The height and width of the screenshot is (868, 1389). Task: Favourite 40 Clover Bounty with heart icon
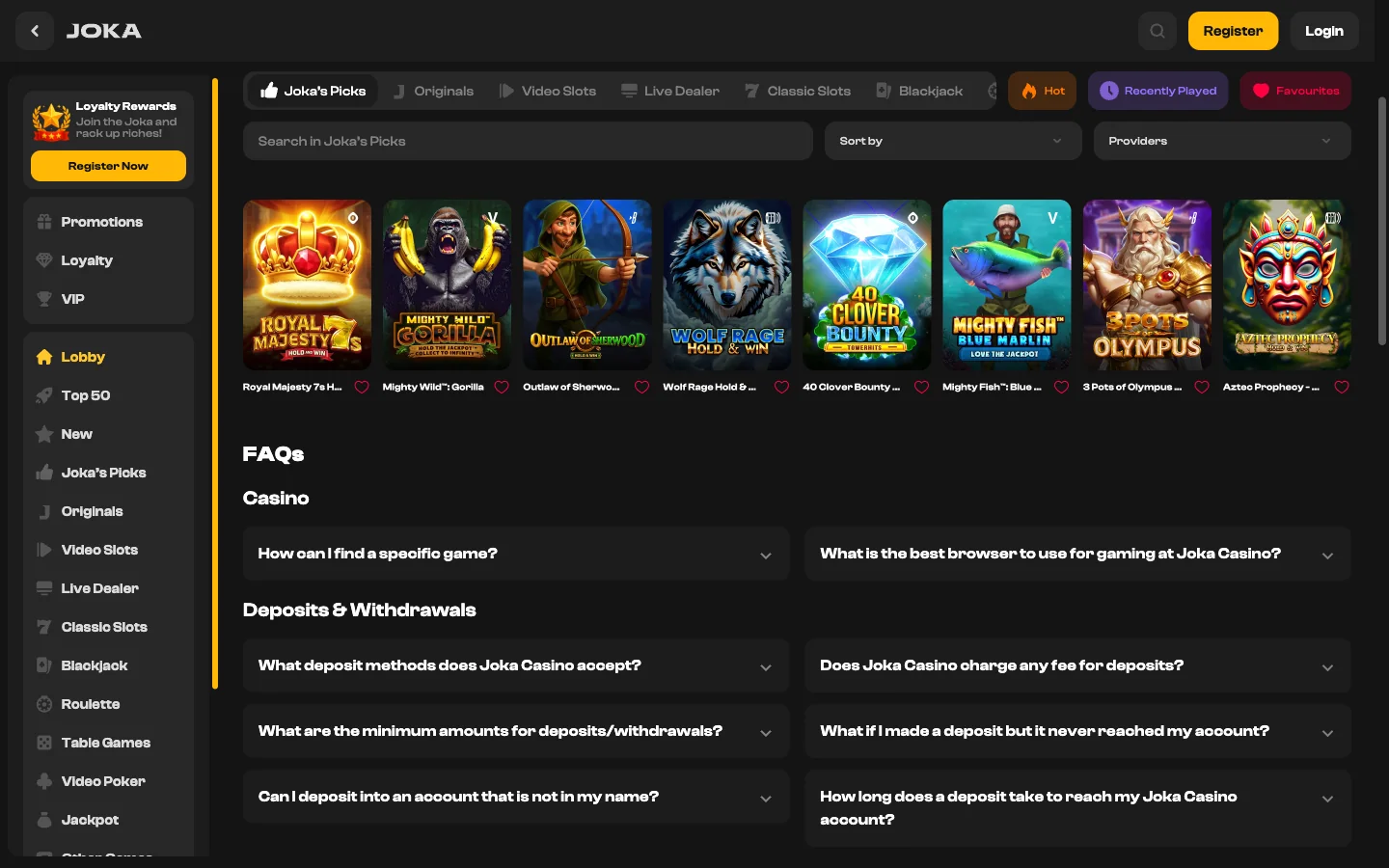pyautogui.click(x=921, y=387)
